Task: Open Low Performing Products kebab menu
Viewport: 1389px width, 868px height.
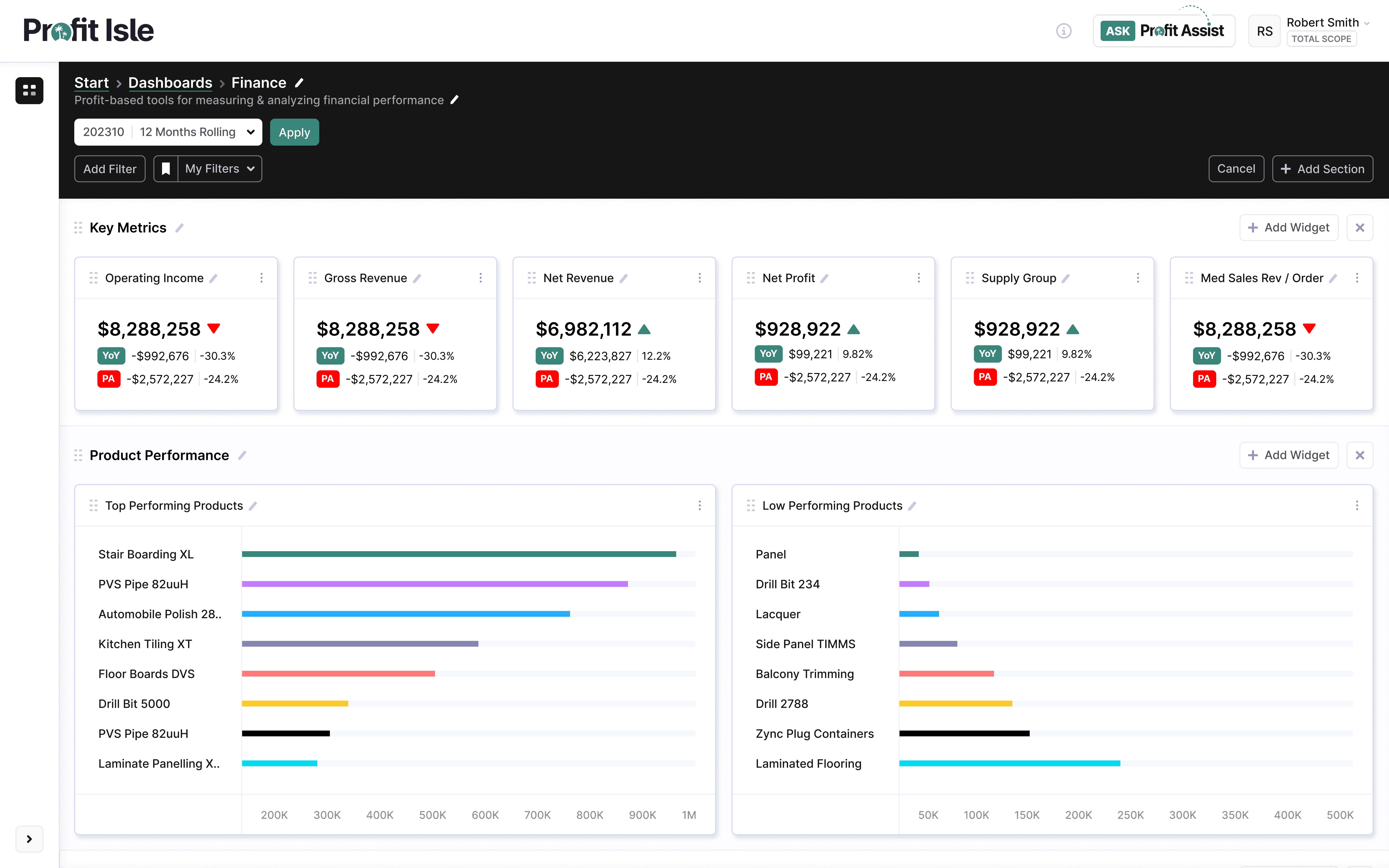Action: point(1357,506)
